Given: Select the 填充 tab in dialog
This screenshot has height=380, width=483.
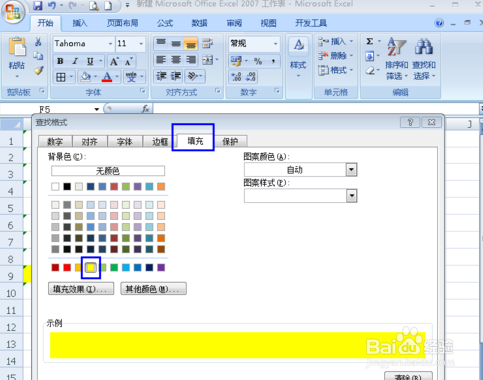Looking at the screenshot, I should [x=195, y=141].
